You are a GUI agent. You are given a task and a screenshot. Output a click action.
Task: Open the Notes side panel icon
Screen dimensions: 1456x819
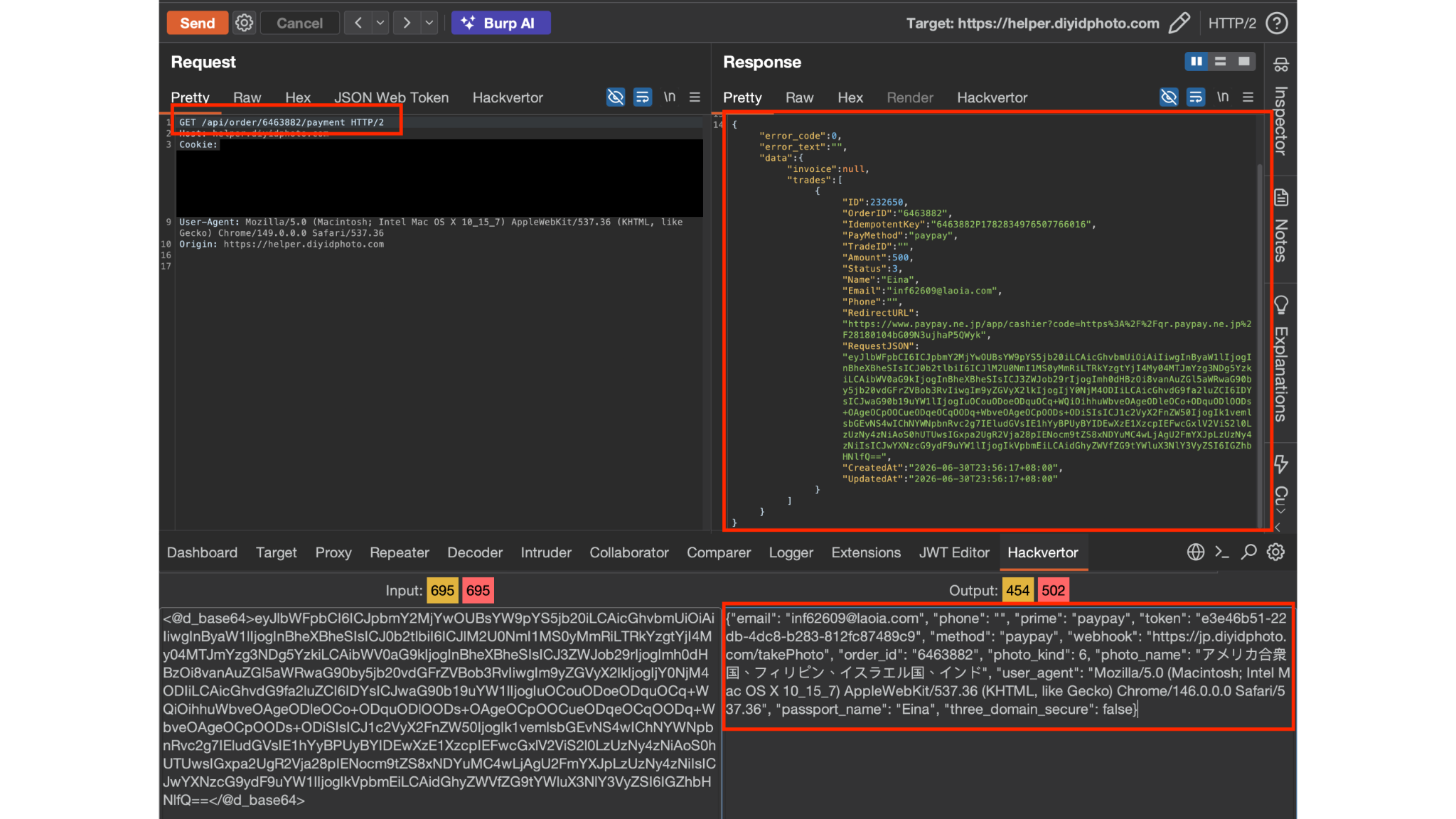(x=1281, y=198)
